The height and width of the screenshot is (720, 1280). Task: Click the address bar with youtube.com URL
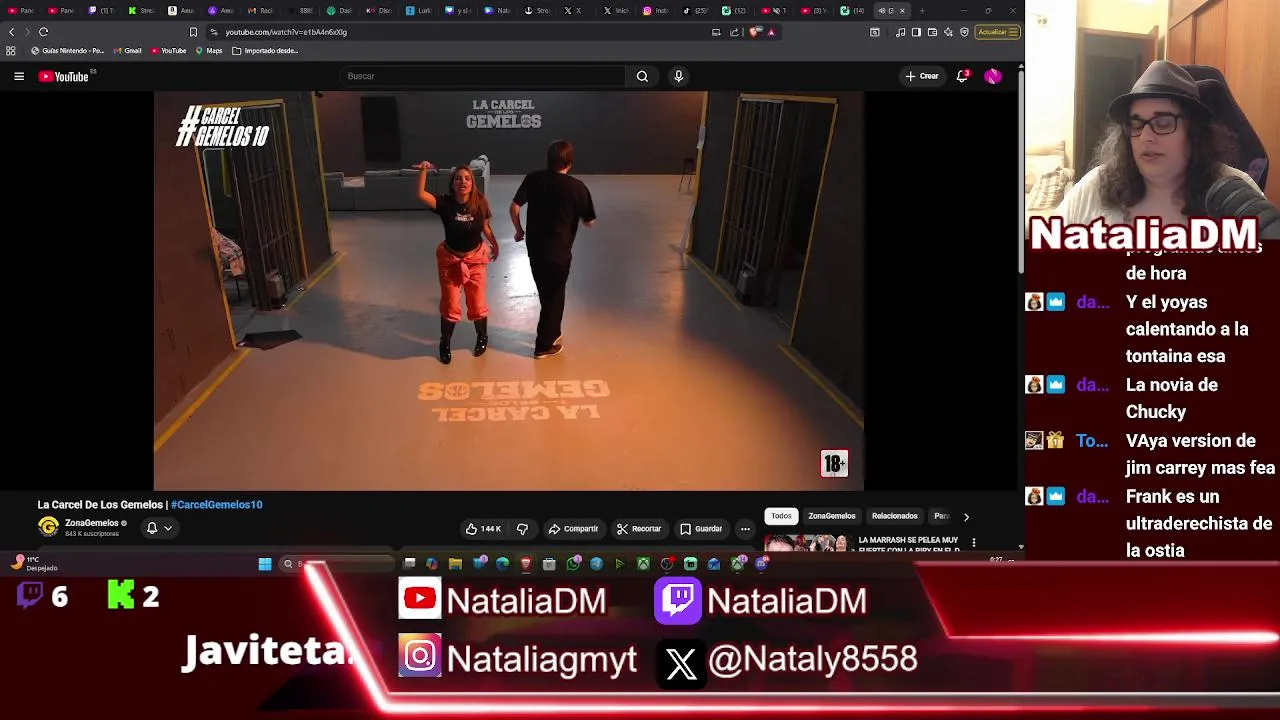[460, 32]
